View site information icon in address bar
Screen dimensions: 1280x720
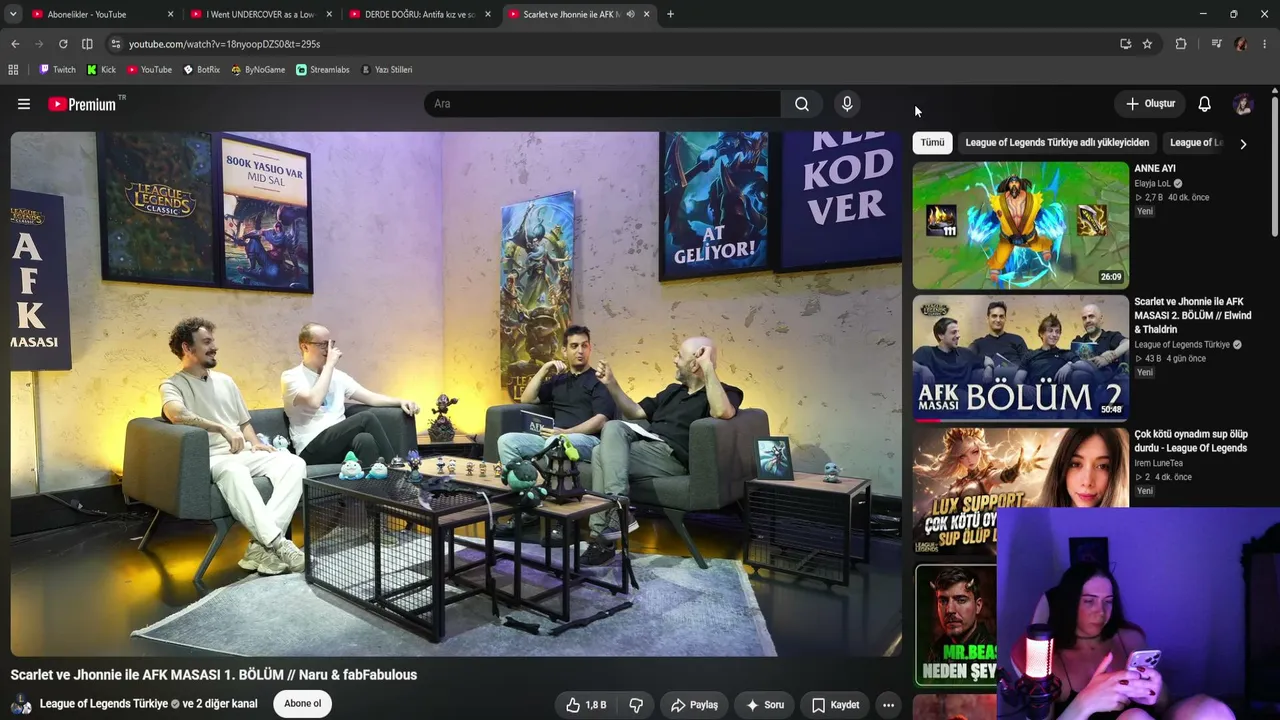tap(116, 44)
